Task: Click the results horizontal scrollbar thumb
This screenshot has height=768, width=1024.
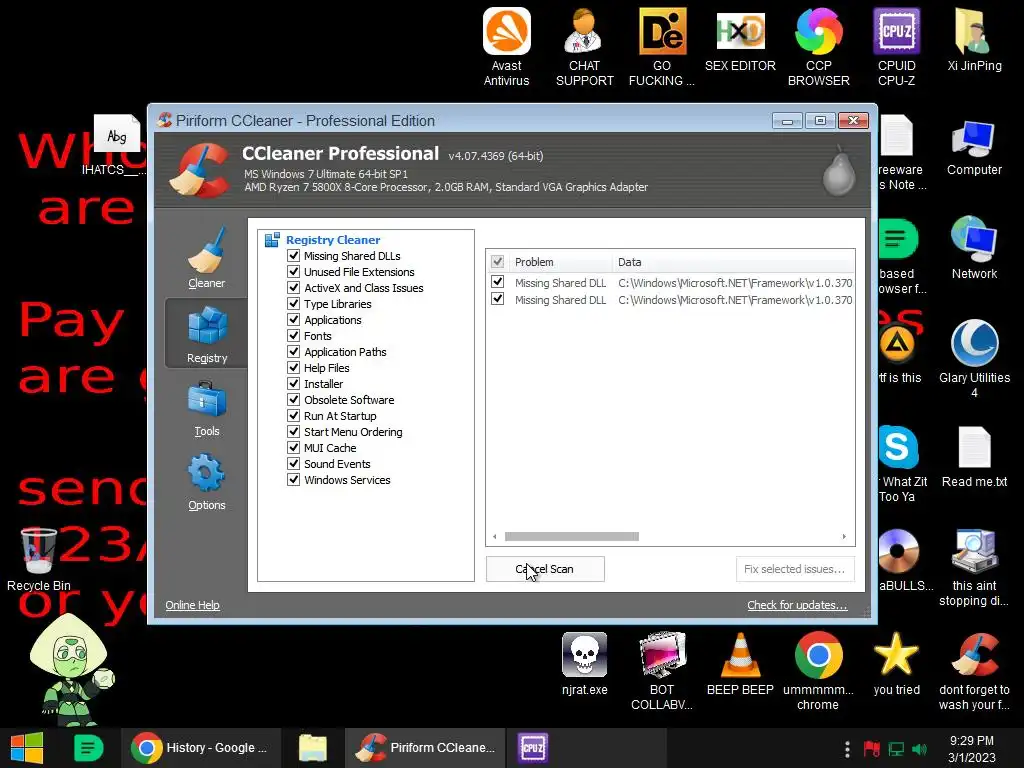Action: [571, 536]
